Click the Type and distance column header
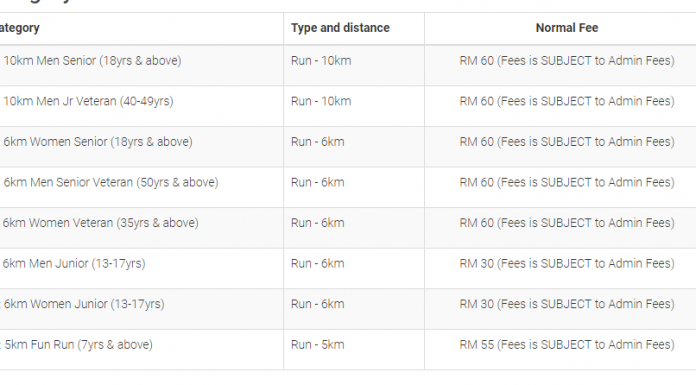 [x=340, y=28]
